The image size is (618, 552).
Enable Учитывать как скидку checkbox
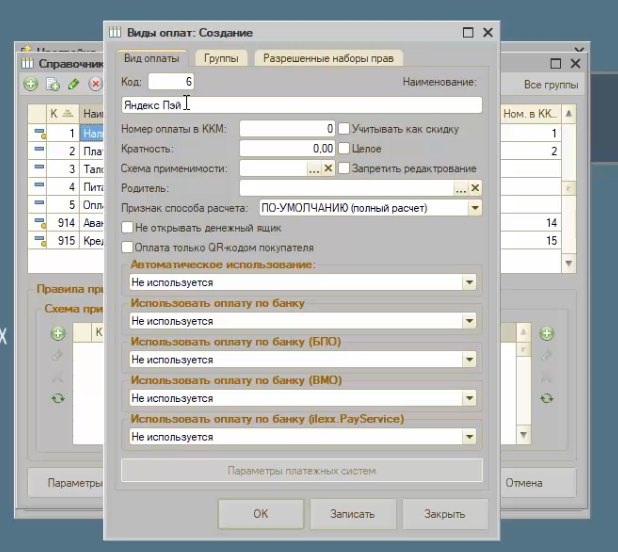click(x=344, y=128)
